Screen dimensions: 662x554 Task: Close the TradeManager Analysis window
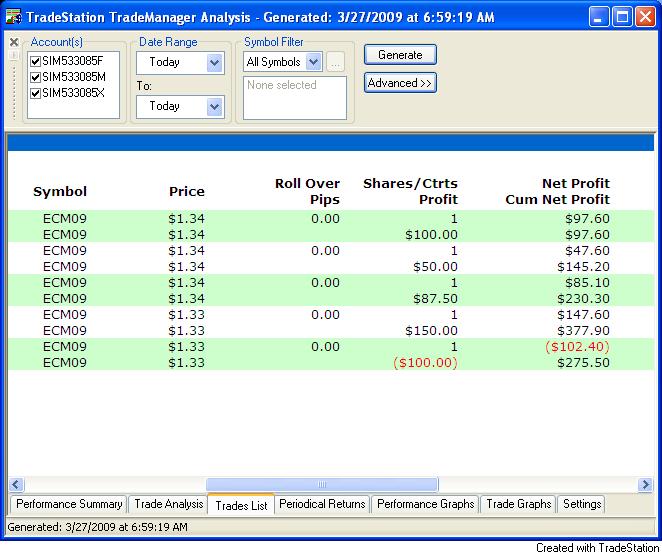pyautogui.click(x=646, y=17)
